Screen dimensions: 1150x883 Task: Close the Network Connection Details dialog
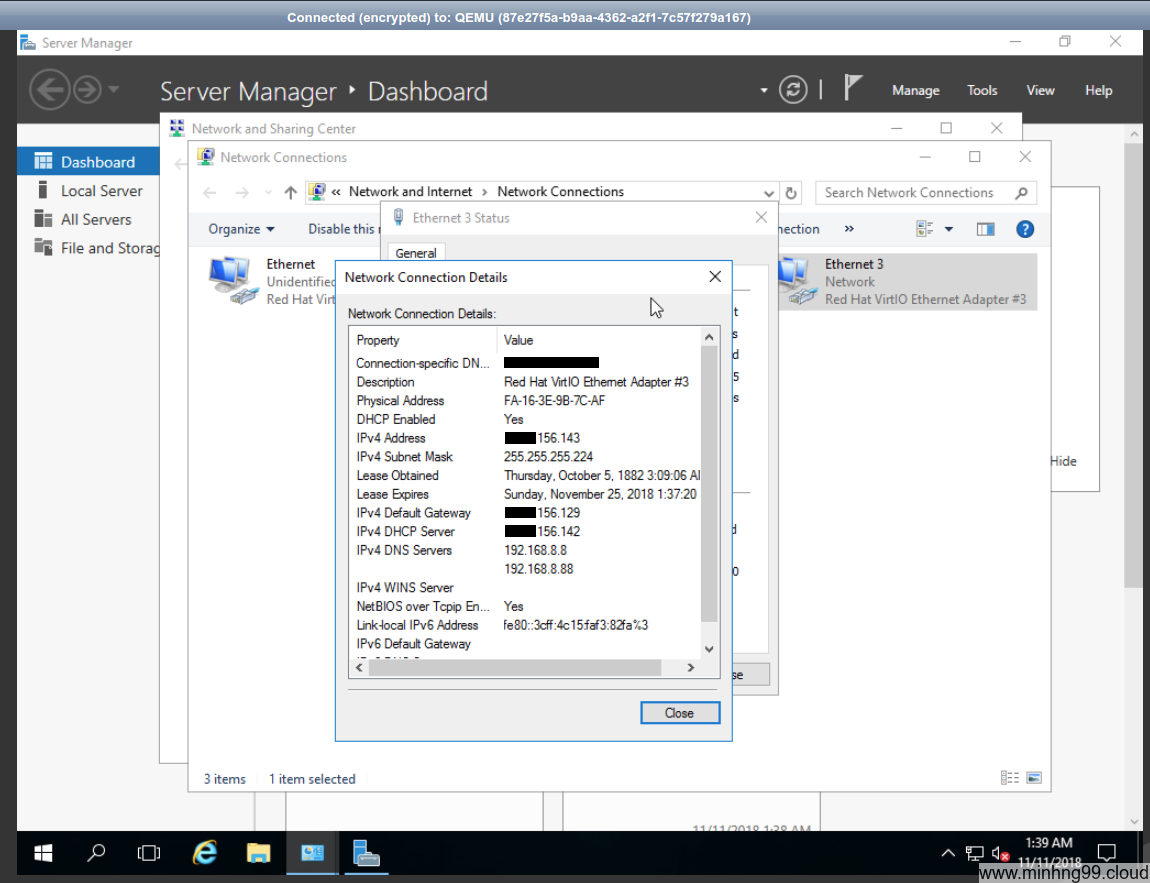click(x=679, y=713)
